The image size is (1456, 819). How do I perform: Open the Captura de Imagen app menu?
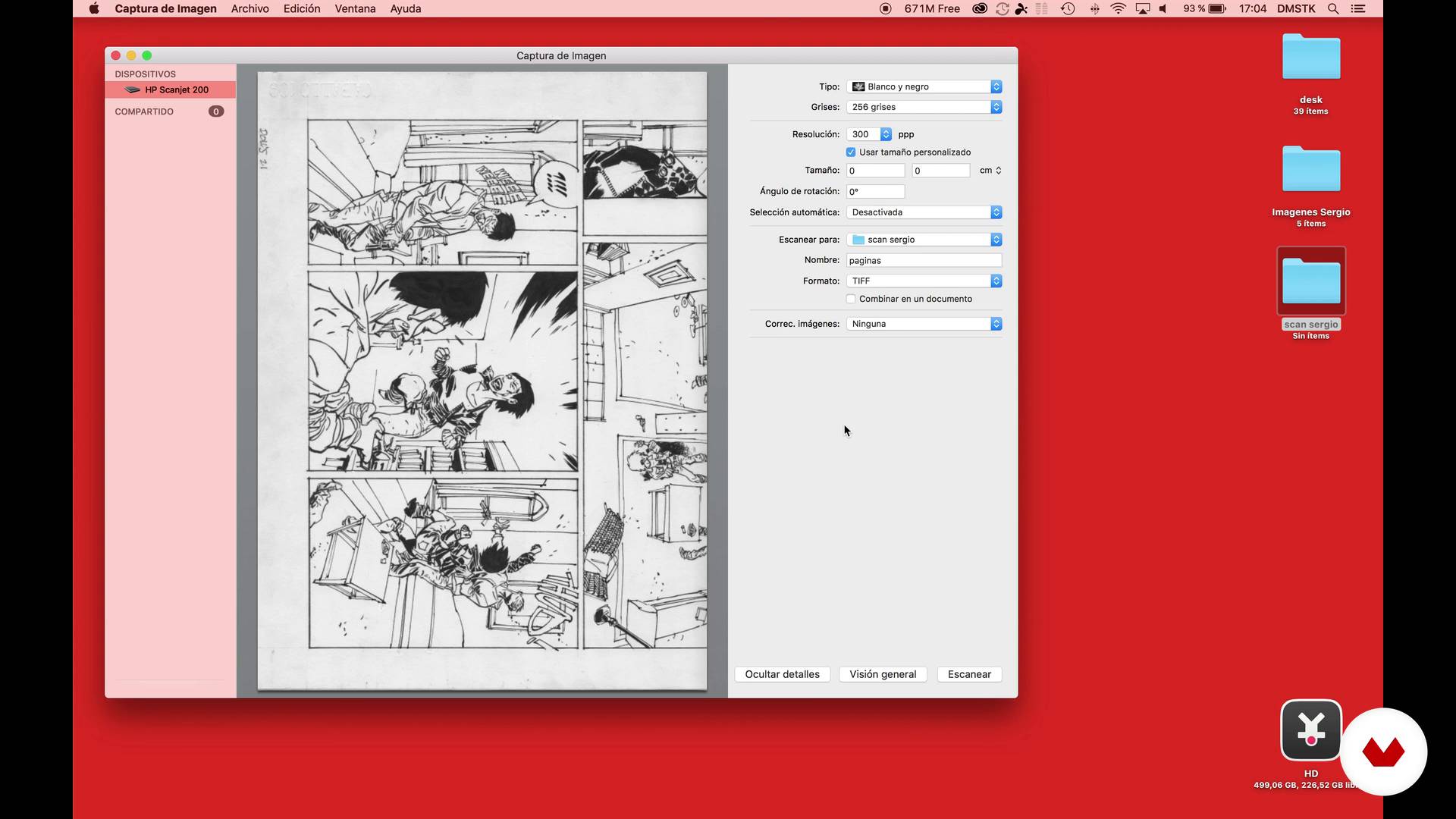click(x=165, y=8)
